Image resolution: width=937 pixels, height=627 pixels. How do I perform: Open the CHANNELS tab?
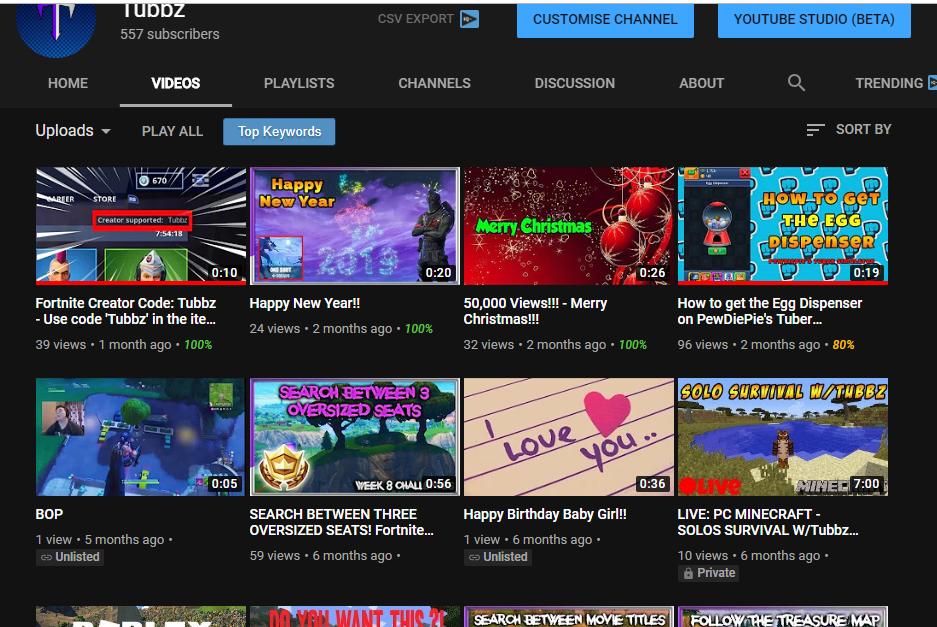point(434,83)
